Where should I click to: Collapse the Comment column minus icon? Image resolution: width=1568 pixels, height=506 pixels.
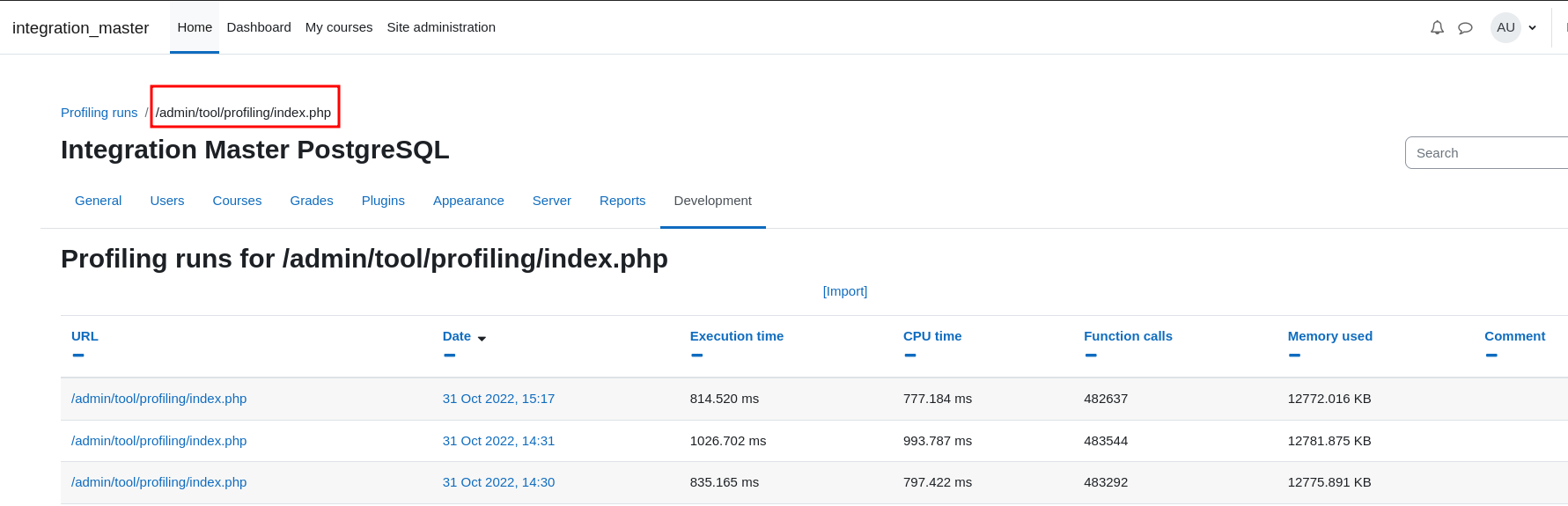[1491, 356]
